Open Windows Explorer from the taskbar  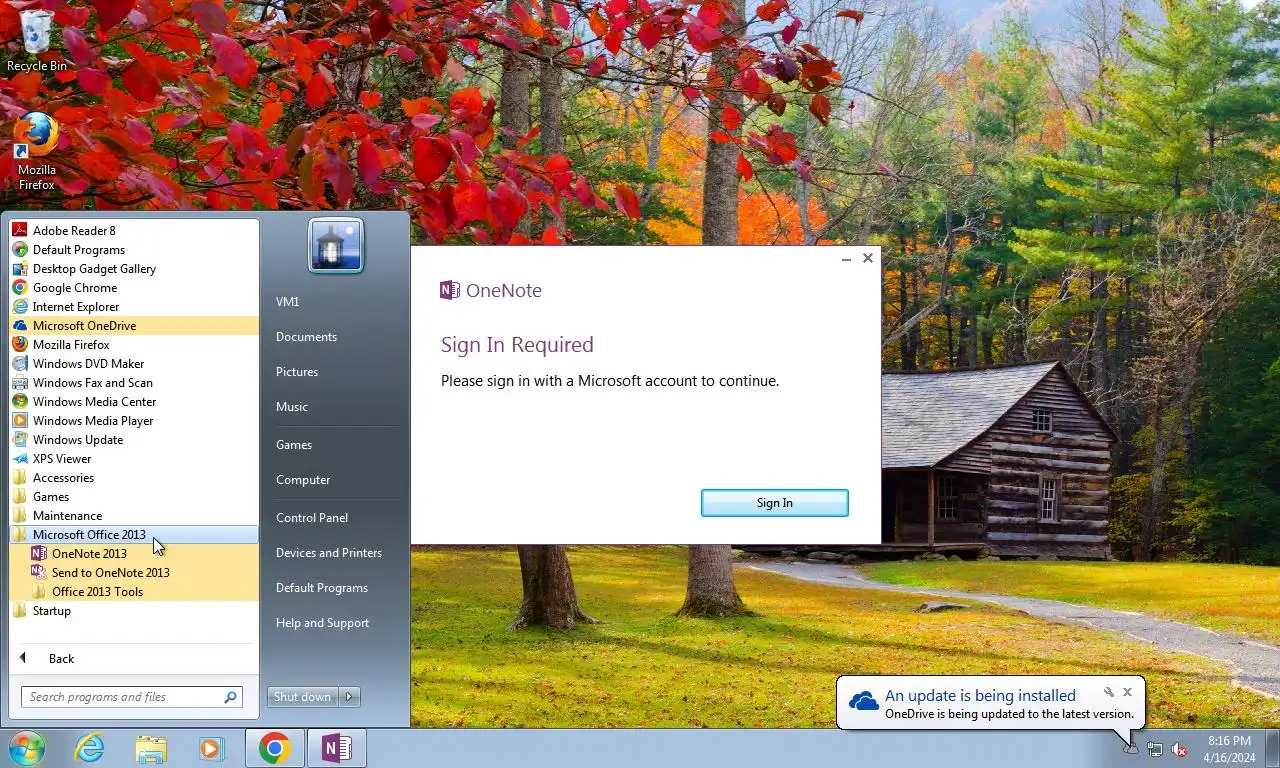(x=151, y=748)
